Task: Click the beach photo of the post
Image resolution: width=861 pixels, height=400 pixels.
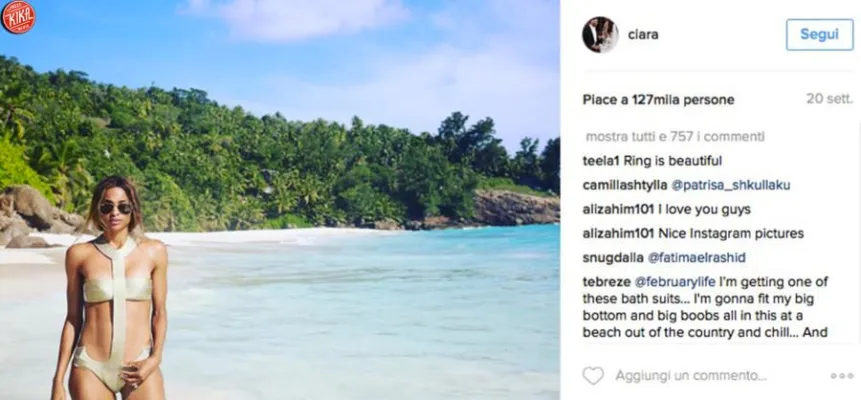Action: 300,200
